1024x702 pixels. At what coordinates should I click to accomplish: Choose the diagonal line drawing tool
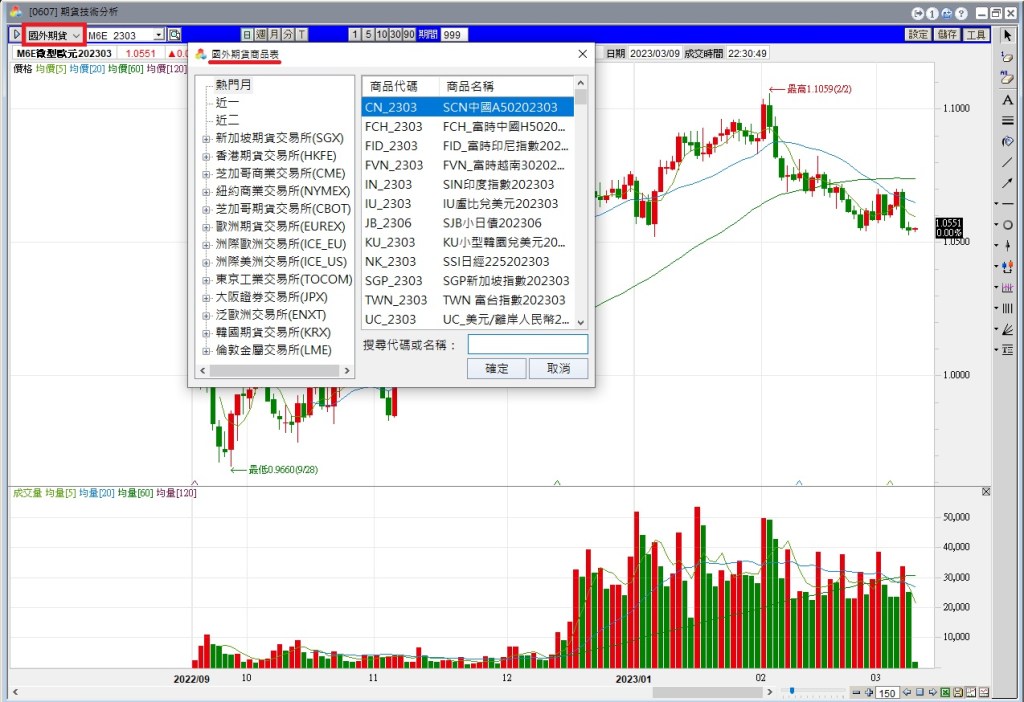point(1007,162)
